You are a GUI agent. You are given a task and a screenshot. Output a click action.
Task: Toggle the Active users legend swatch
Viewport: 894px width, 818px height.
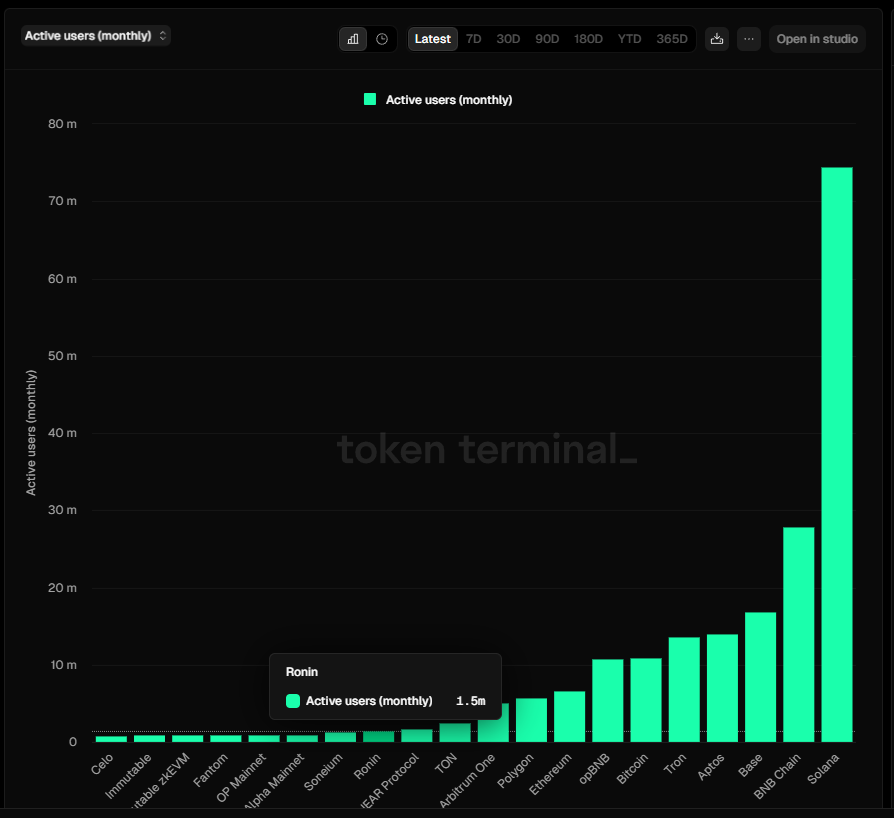click(x=370, y=99)
